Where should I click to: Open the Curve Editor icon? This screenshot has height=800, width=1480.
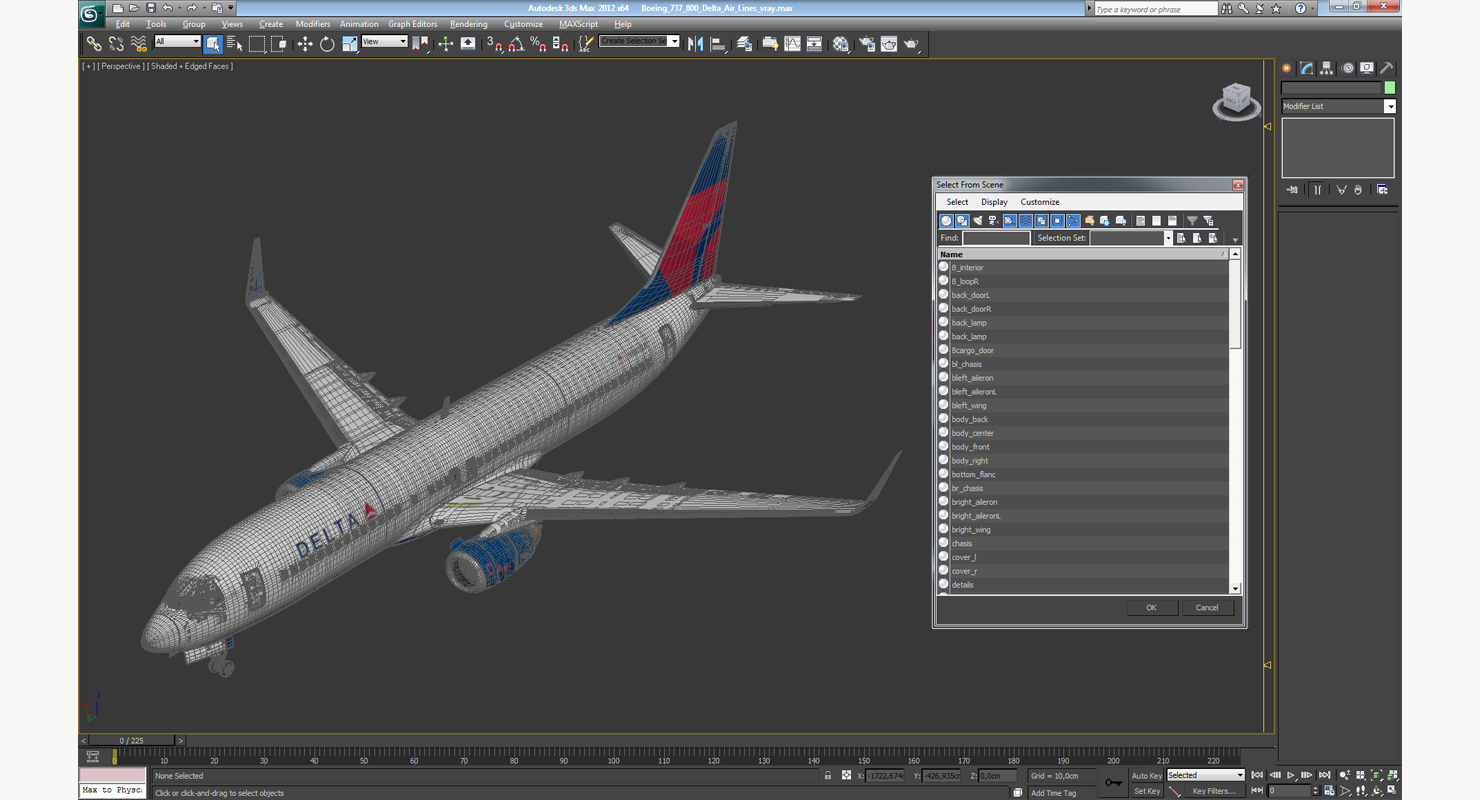[792, 43]
